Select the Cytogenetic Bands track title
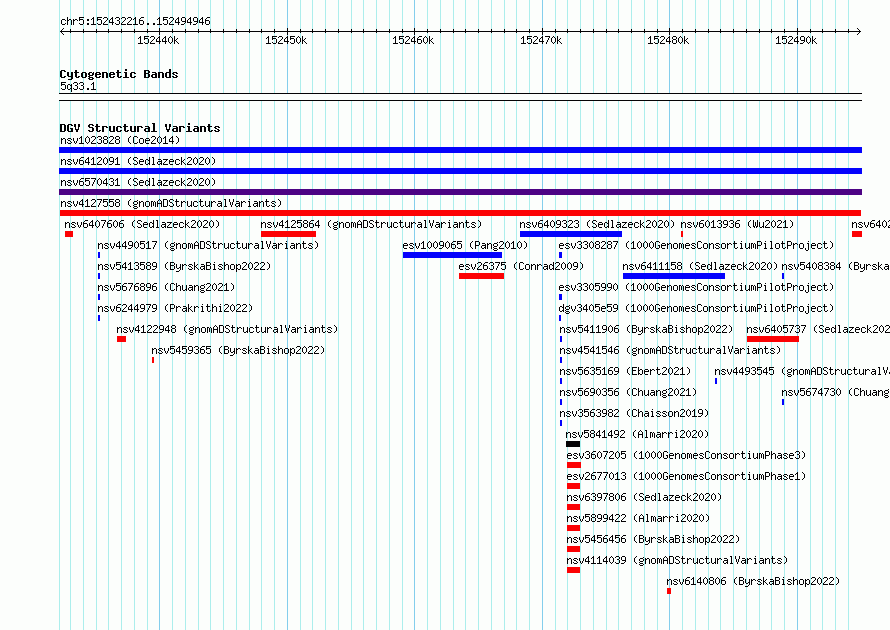This screenshot has height=630, width=890. point(119,74)
